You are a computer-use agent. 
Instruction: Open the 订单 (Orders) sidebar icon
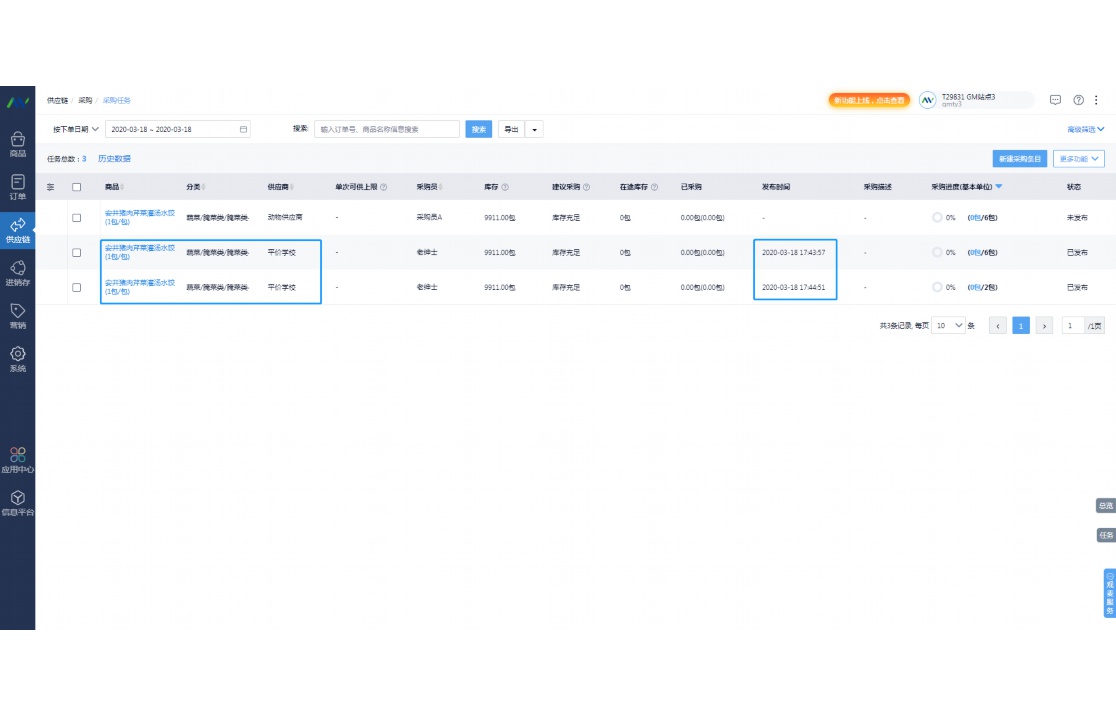17,187
